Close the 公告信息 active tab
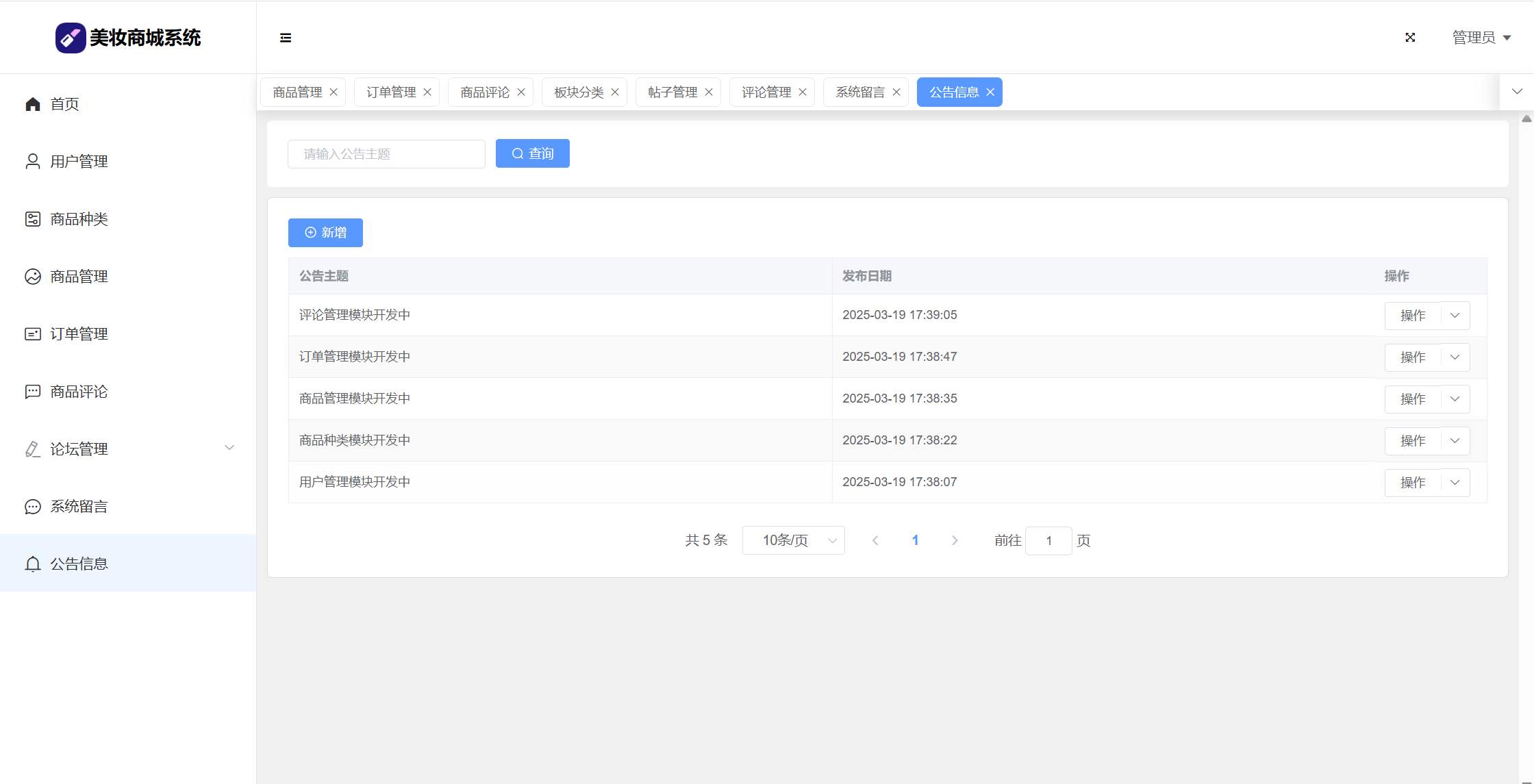Image resolution: width=1534 pixels, height=784 pixels. pyautogui.click(x=990, y=92)
